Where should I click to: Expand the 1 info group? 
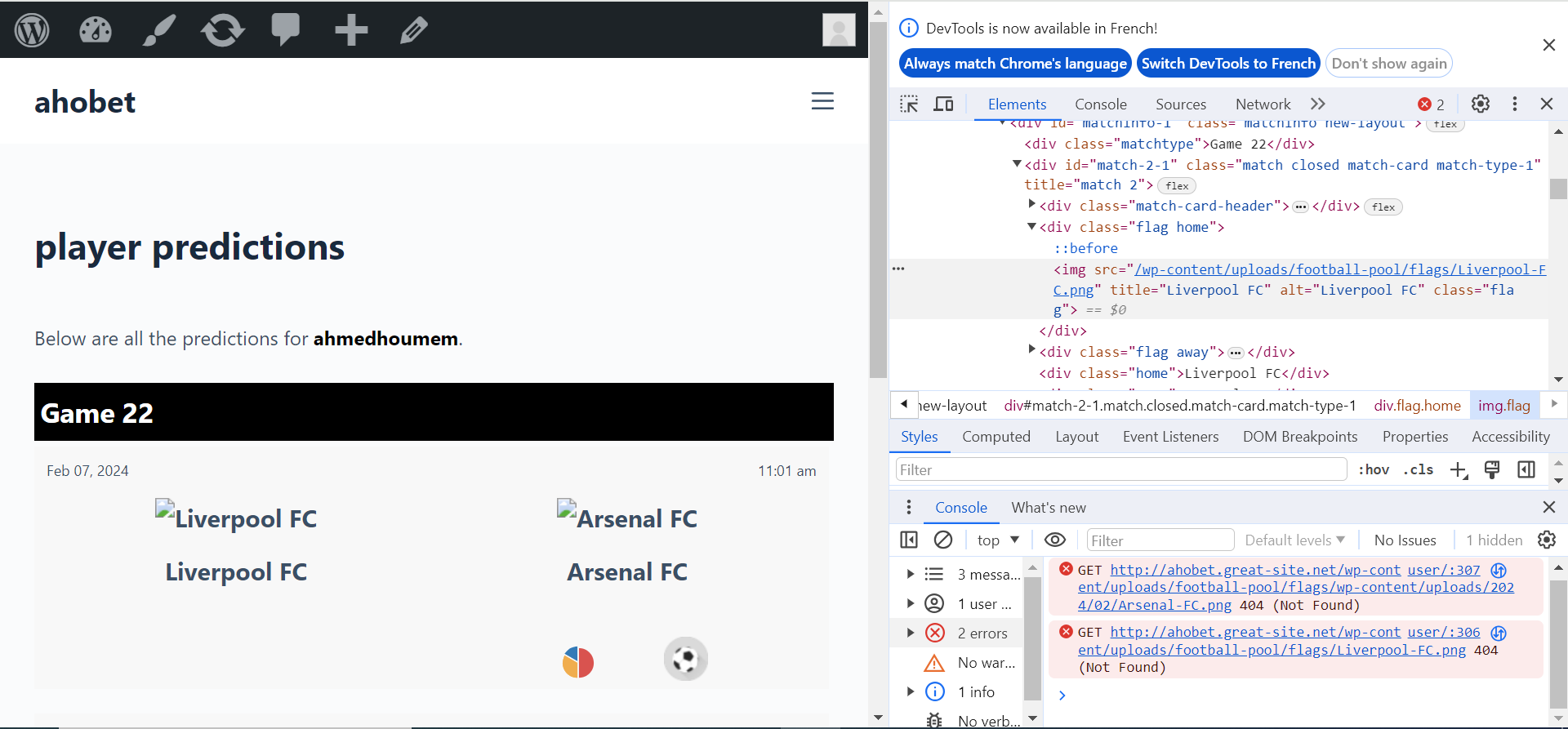pyautogui.click(x=910, y=691)
